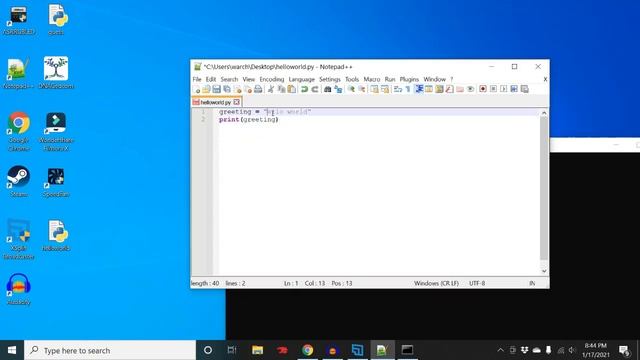Open Find with the binoculars icon

point(327,89)
